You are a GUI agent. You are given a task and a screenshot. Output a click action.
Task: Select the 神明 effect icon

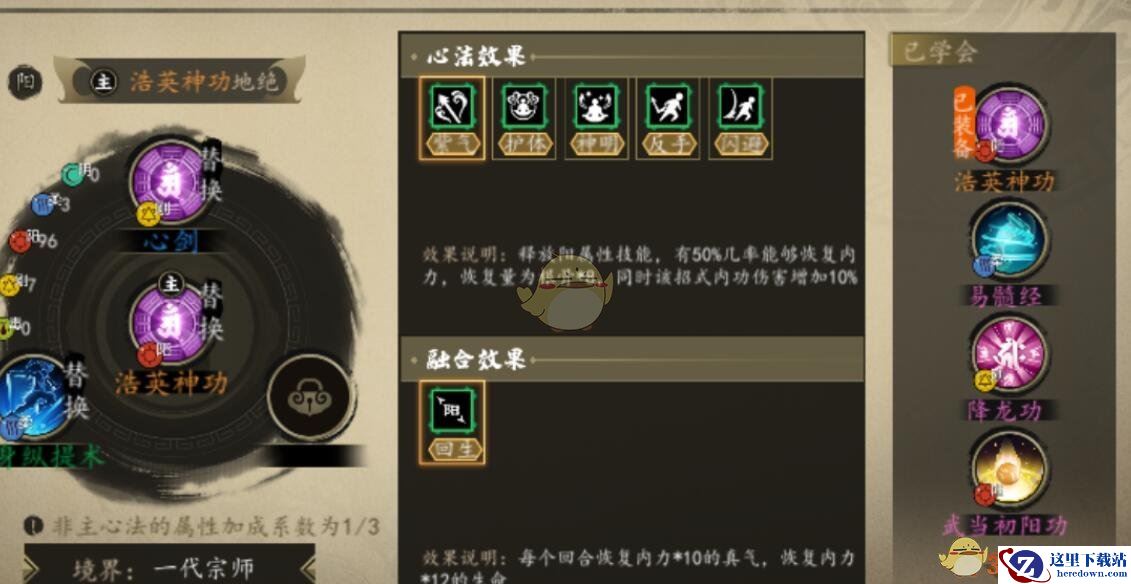point(596,118)
